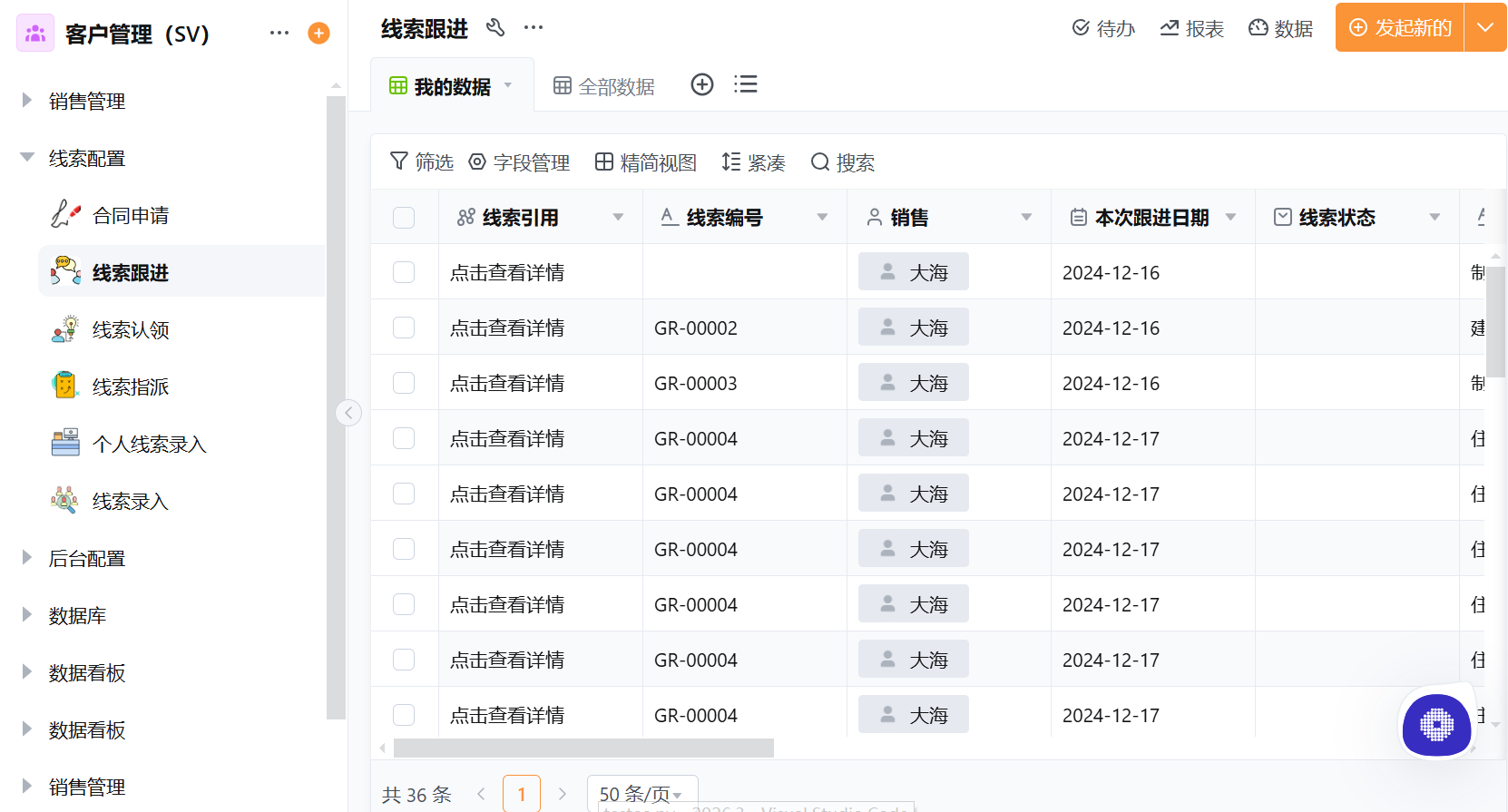The height and width of the screenshot is (812, 1508).
Task: Switch to the 全部数据 tab
Action: pos(604,86)
